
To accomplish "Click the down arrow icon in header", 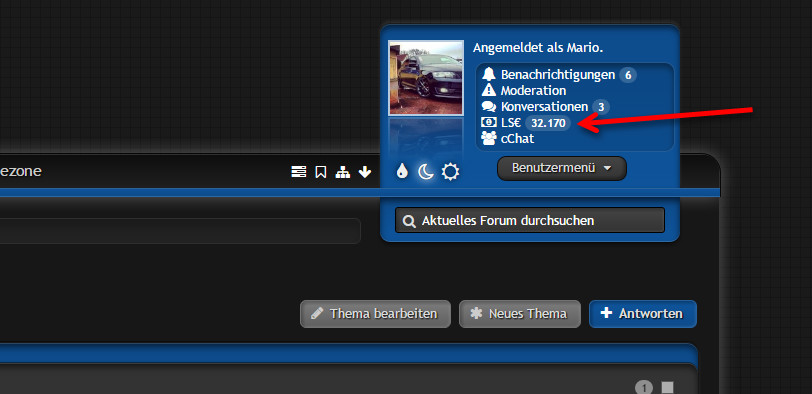I will (365, 172).
